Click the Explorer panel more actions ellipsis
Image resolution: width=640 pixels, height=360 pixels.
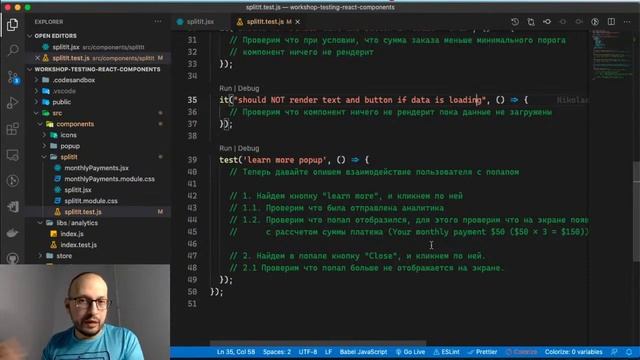pos(158,22)
